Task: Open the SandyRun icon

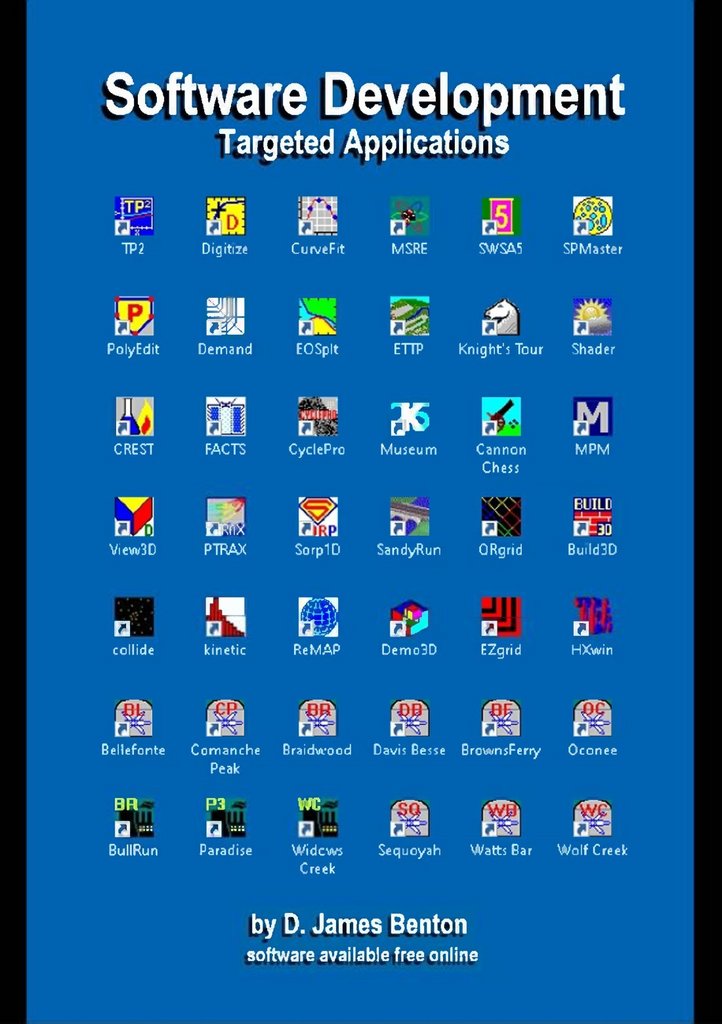Action: (x=409, y=517)
